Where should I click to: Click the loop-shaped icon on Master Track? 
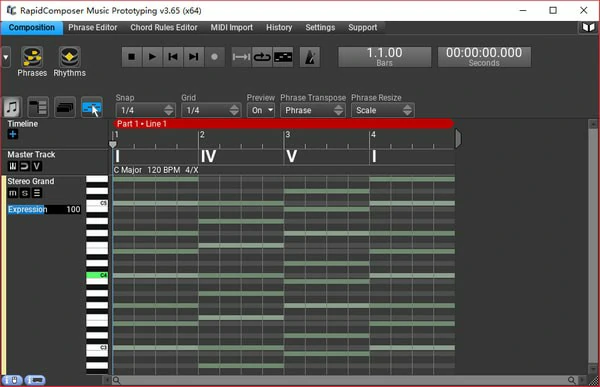[x=24, y=166]
